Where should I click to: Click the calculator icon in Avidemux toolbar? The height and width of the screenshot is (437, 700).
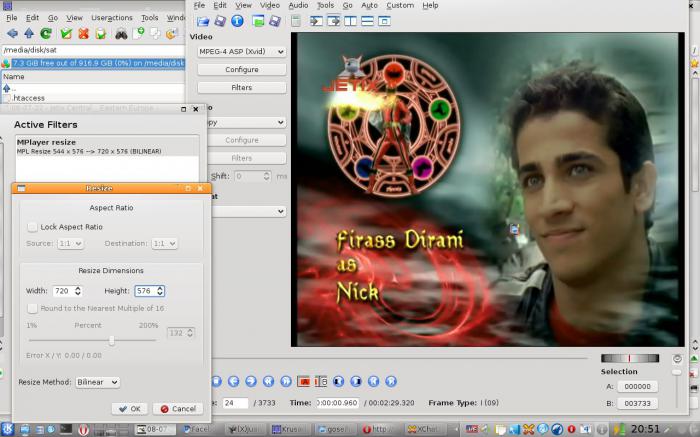[x=296, y=21]
